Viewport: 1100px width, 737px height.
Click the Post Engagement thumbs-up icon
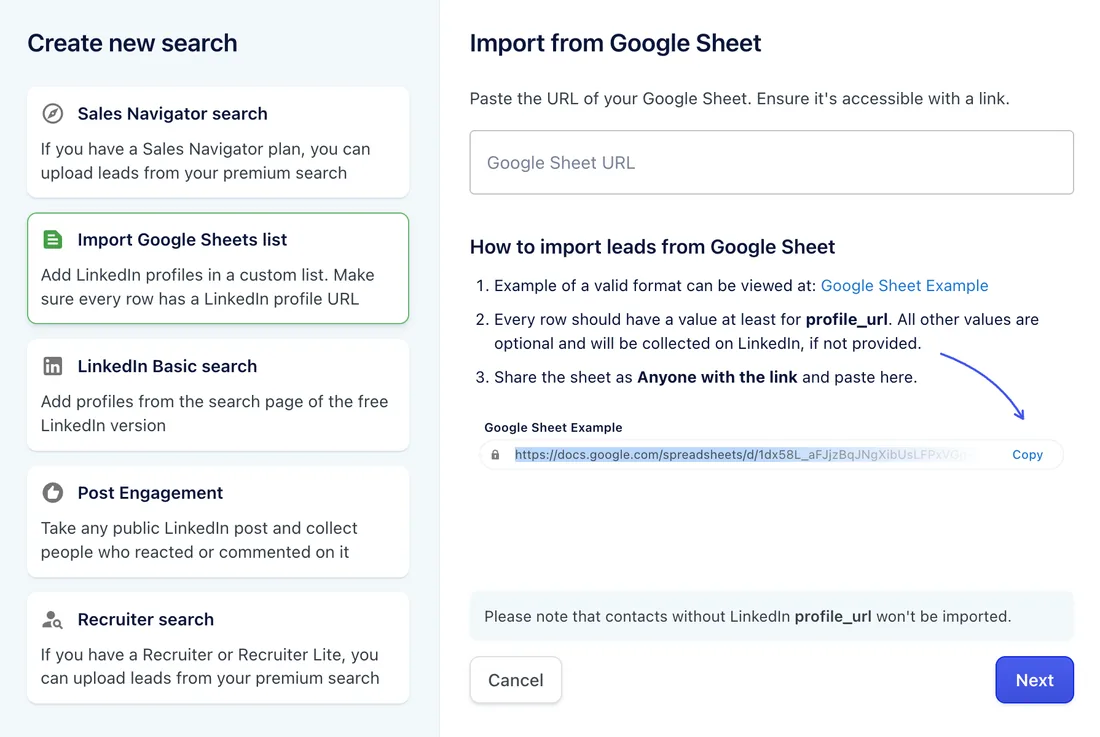click(53, 492)
